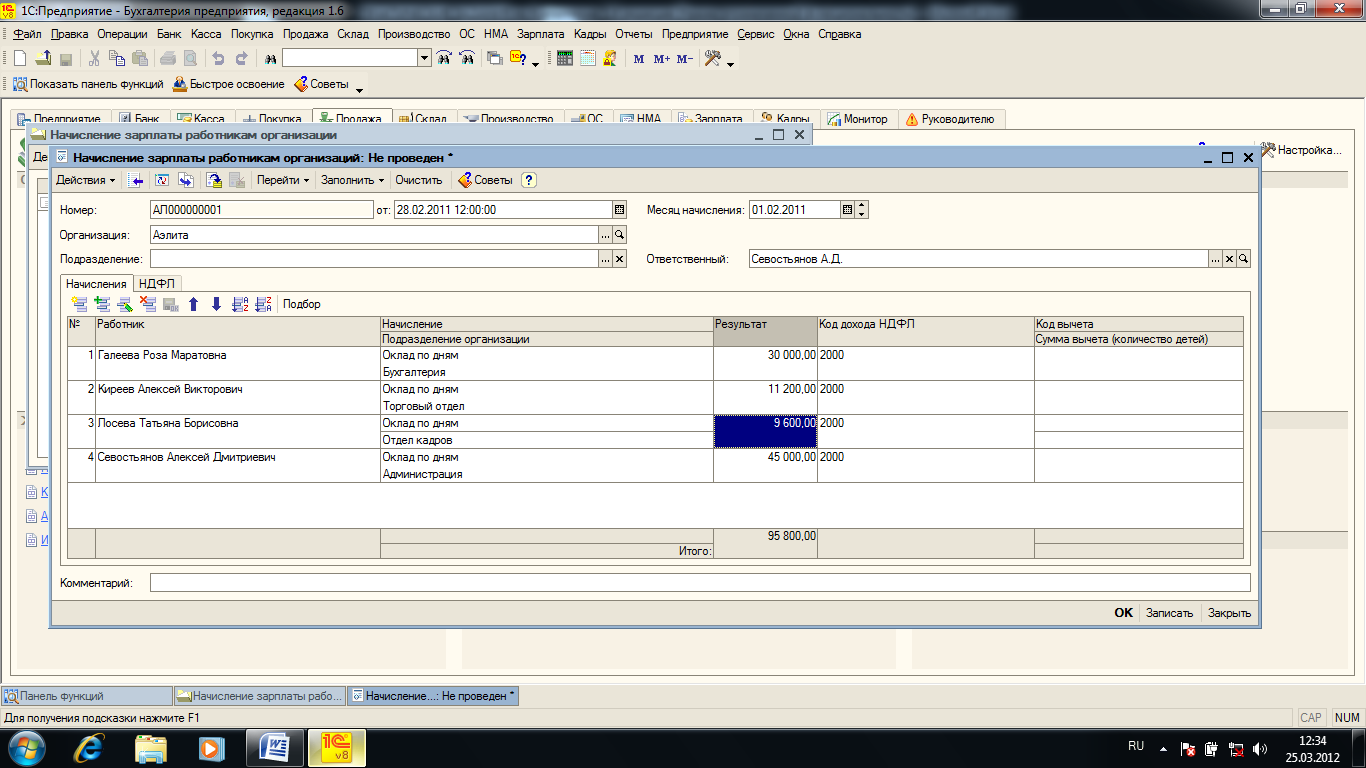Click the Месяц начисления spinner arrows
The image size is (1366, 768).
pos(863,210)
